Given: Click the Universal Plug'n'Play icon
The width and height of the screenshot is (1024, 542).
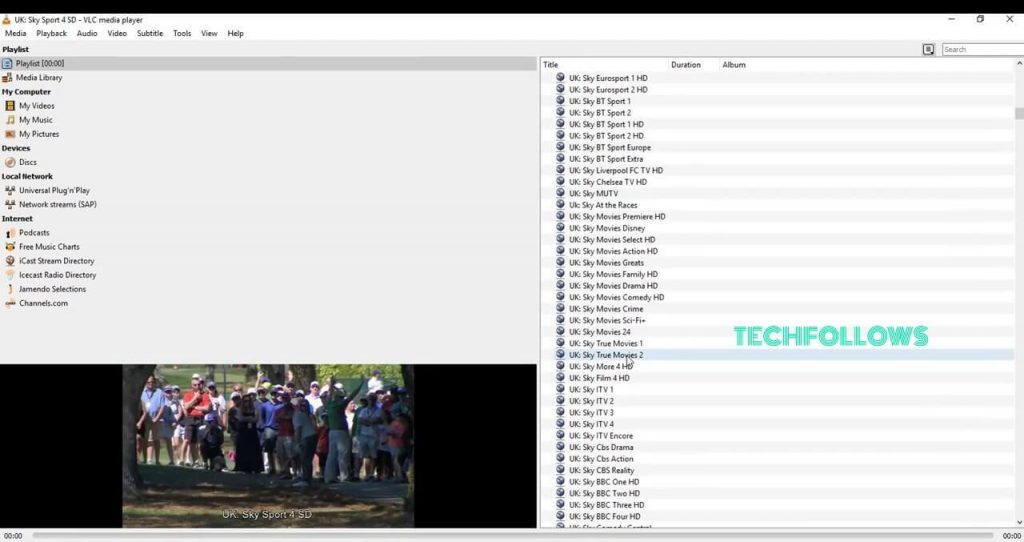Looking at the screenshot, I should (10, 191).
